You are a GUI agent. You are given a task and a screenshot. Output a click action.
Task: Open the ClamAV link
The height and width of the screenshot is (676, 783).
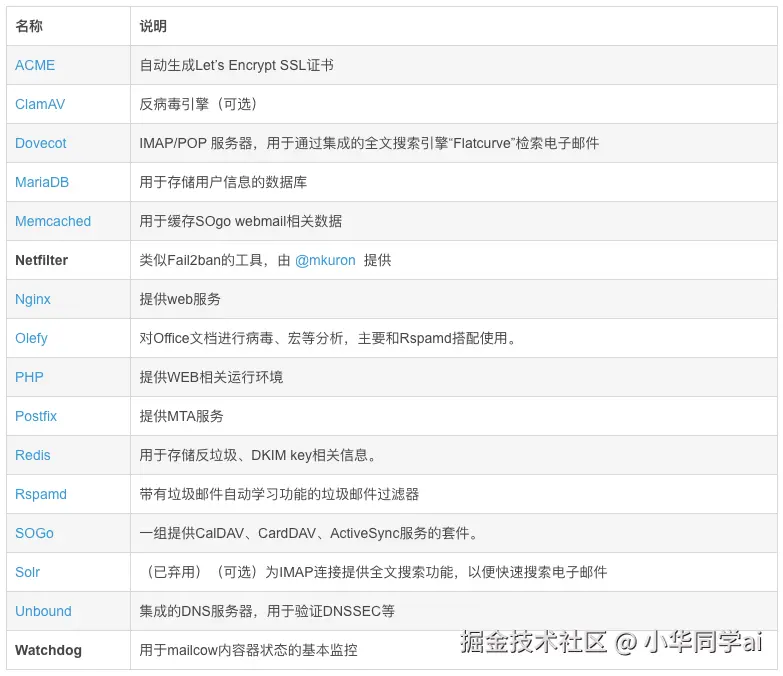click(40, 104)
